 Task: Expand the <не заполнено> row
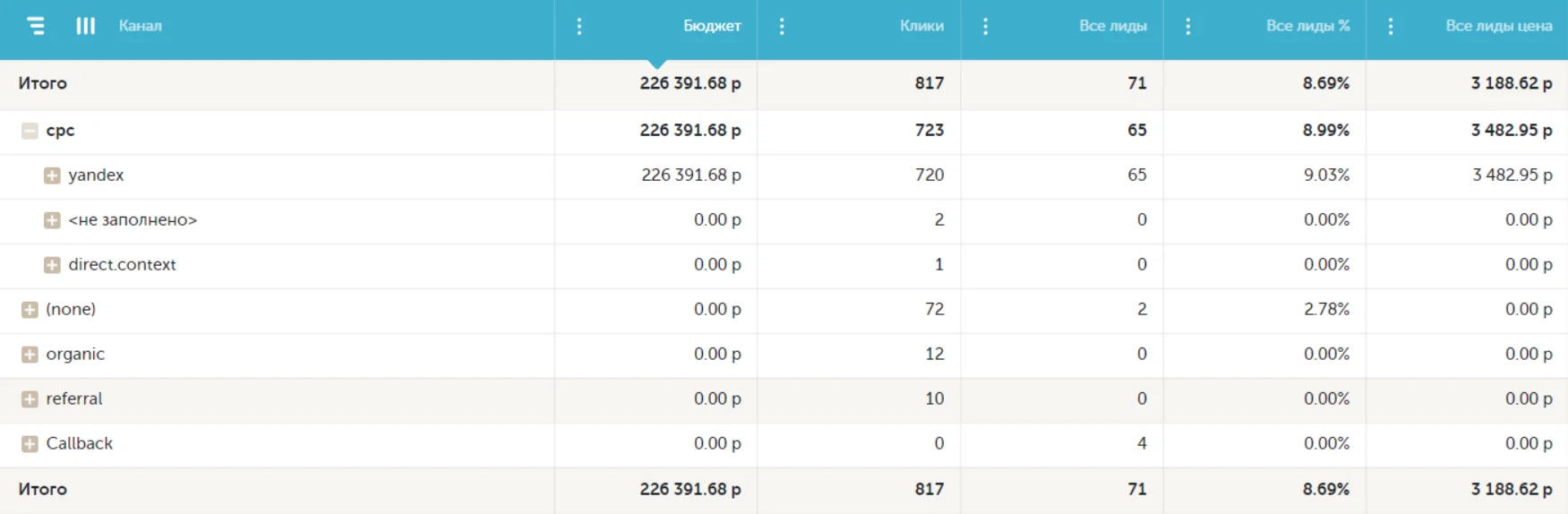click(52, 220)
